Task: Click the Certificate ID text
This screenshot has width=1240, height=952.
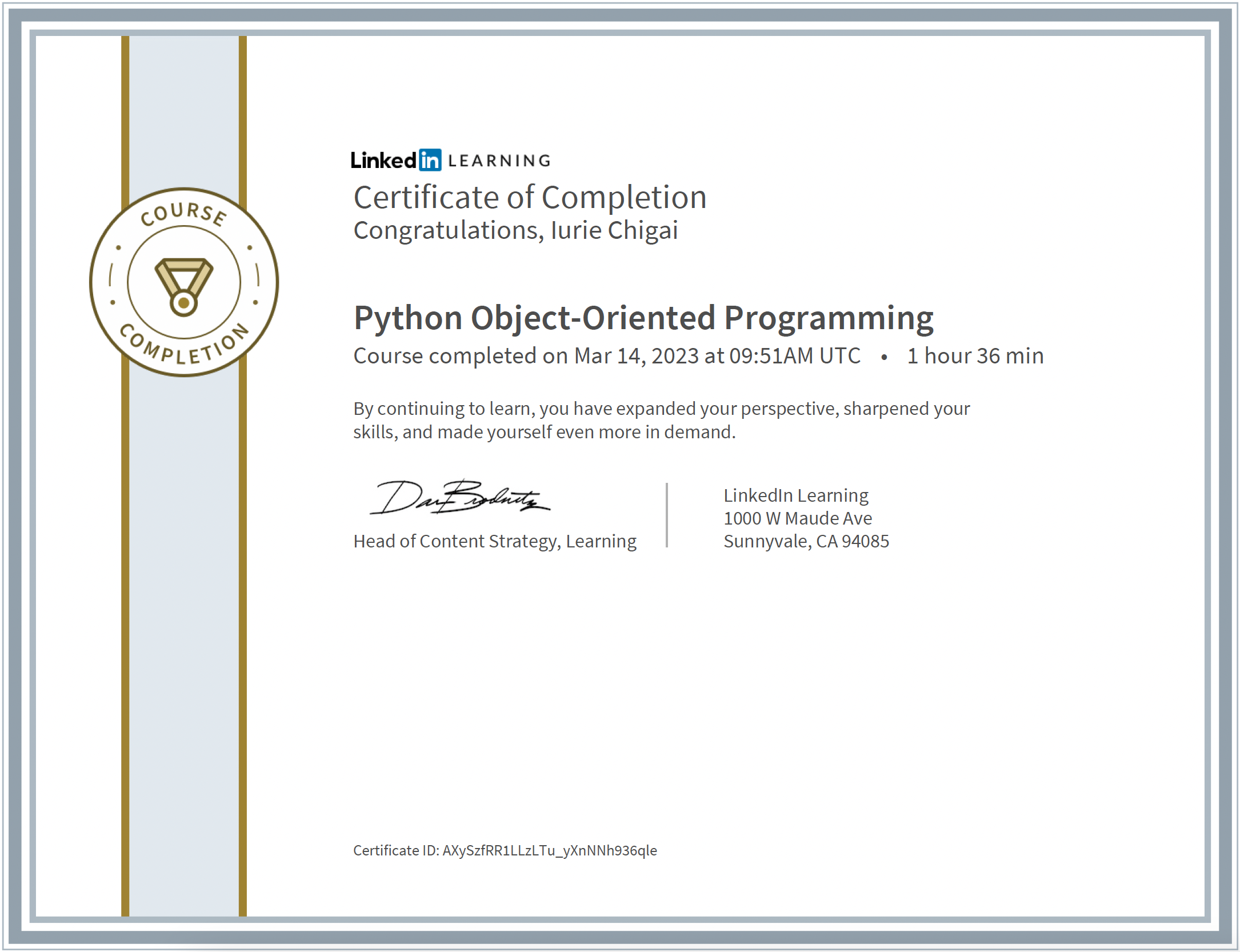Action: (x=505, y=850)
